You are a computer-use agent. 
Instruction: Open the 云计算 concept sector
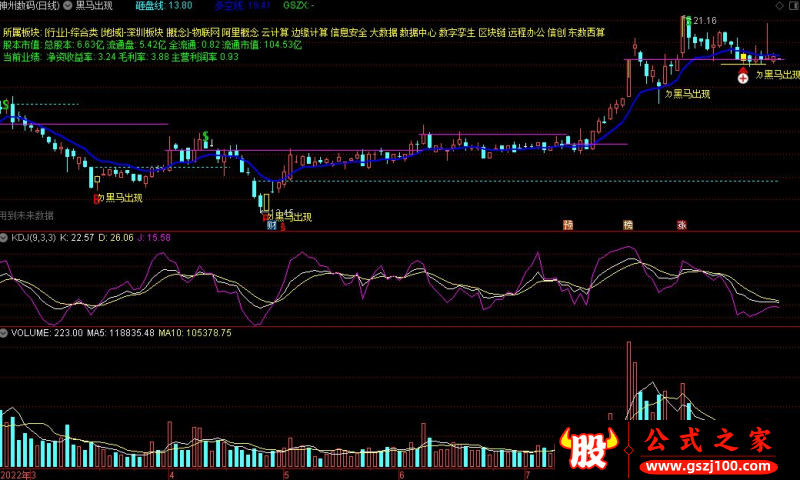275,33
